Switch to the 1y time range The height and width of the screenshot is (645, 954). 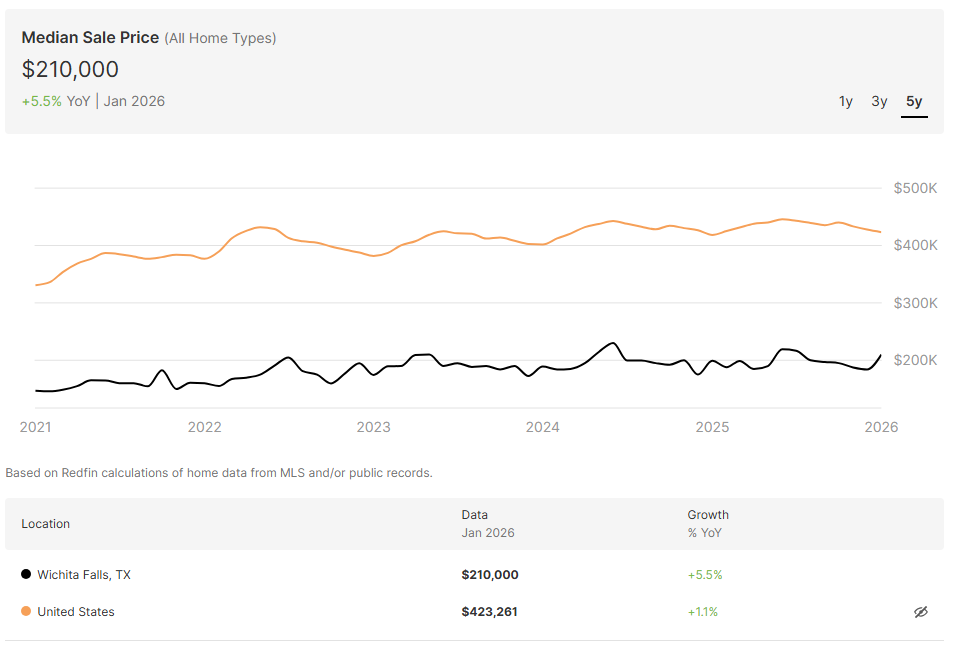point(845,101)
